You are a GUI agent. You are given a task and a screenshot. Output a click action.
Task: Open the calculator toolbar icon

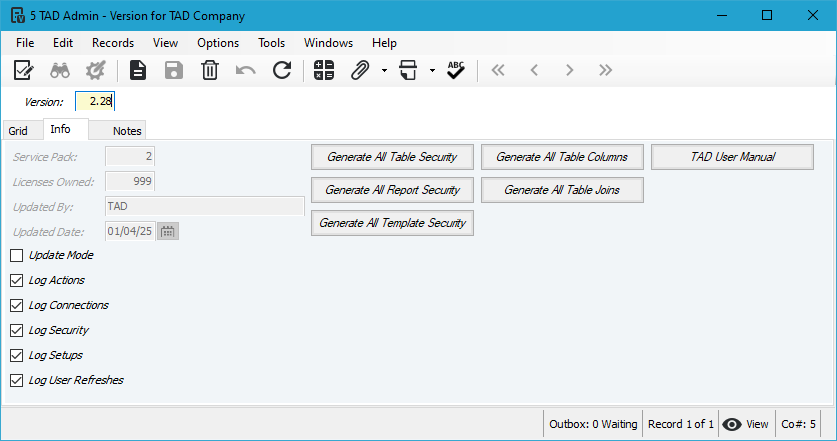[x=323, y=70]
